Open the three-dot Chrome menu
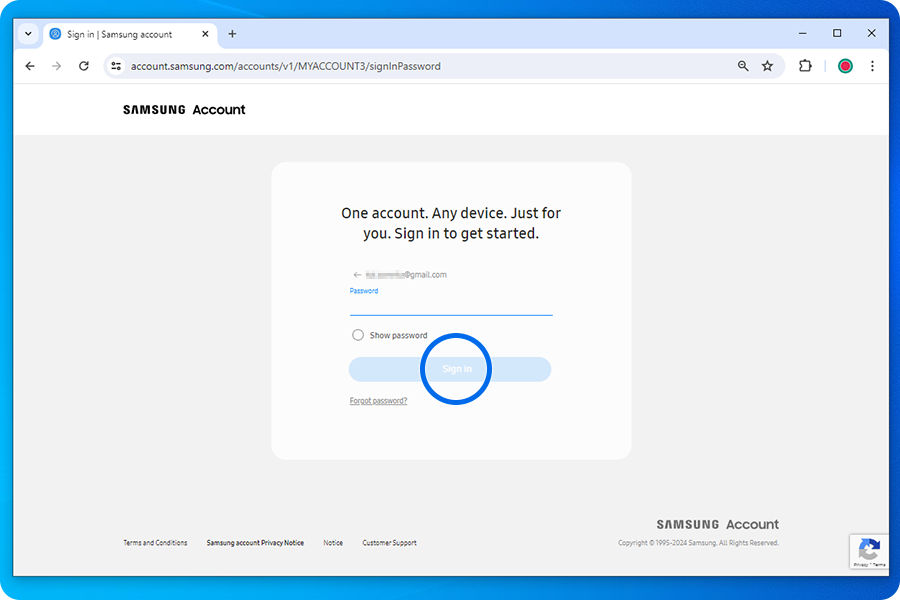 (x=873, y=65)
